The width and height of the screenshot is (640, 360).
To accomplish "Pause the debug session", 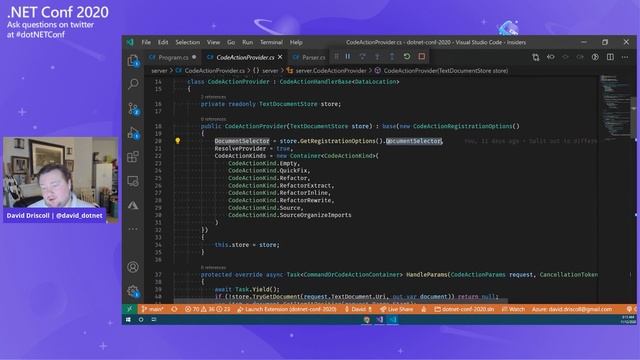I will click(x=348, y=57).
